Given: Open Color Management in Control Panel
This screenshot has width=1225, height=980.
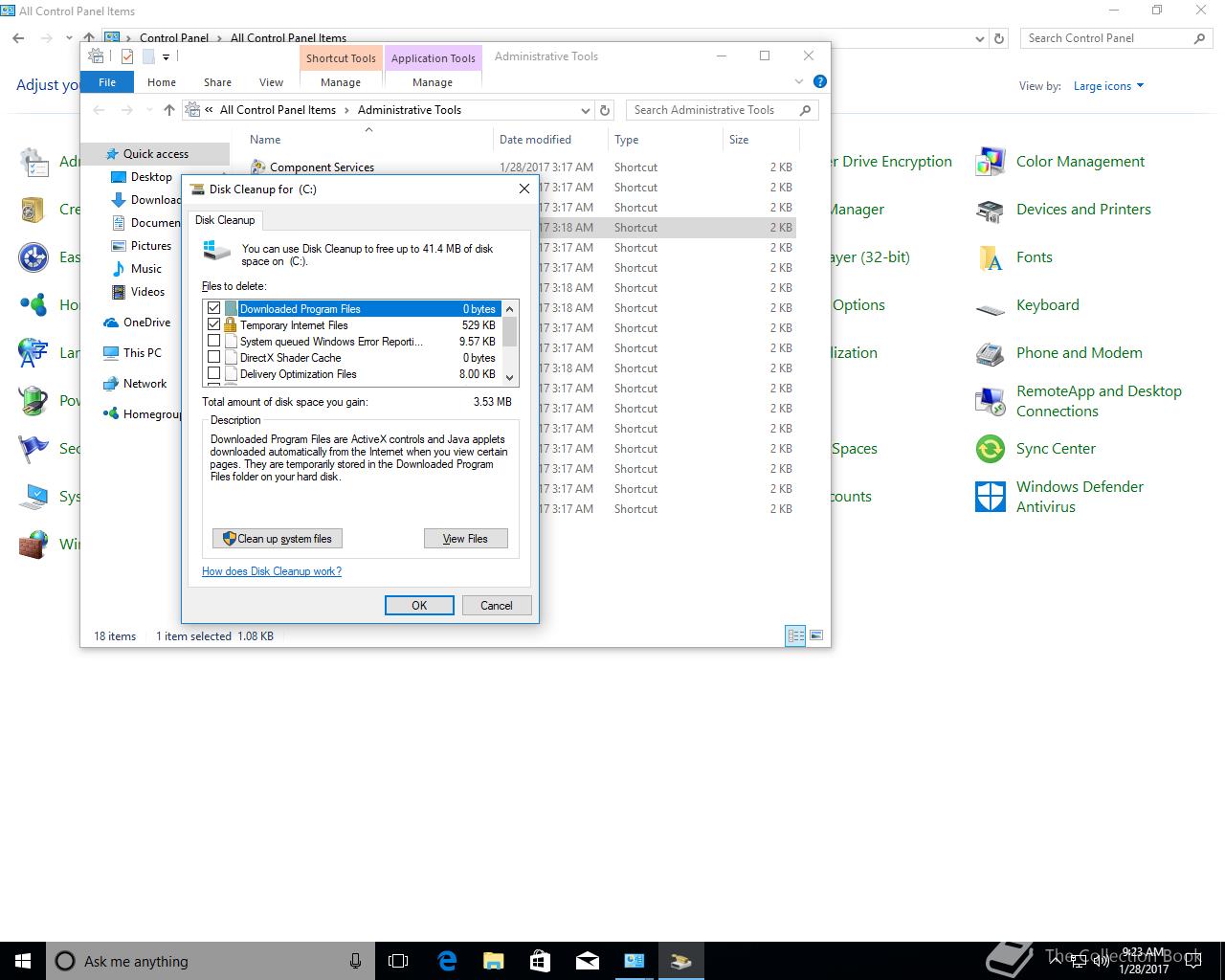Looking at the screenshot, I should (1060, 162).
